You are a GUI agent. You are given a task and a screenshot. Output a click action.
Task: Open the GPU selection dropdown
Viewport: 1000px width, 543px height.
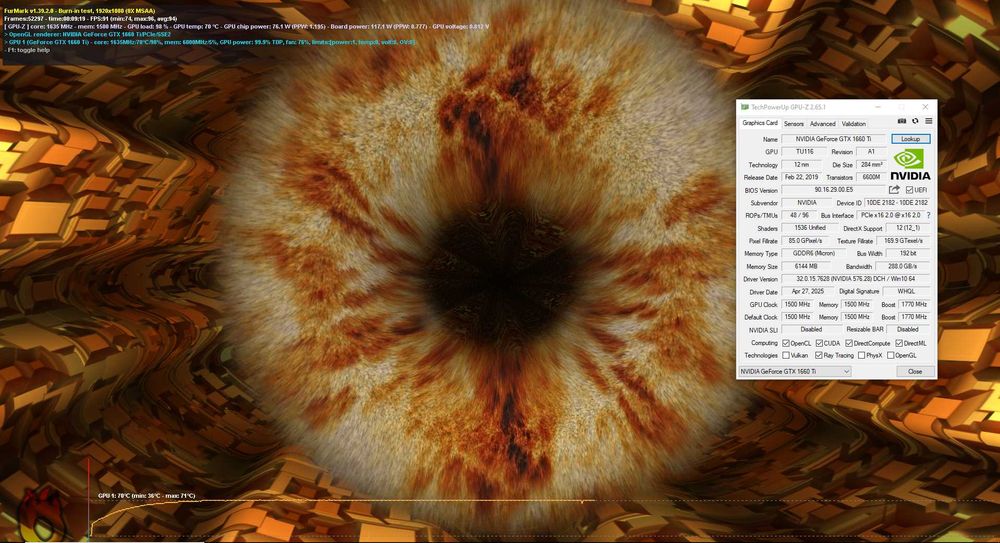coord(795,371)
